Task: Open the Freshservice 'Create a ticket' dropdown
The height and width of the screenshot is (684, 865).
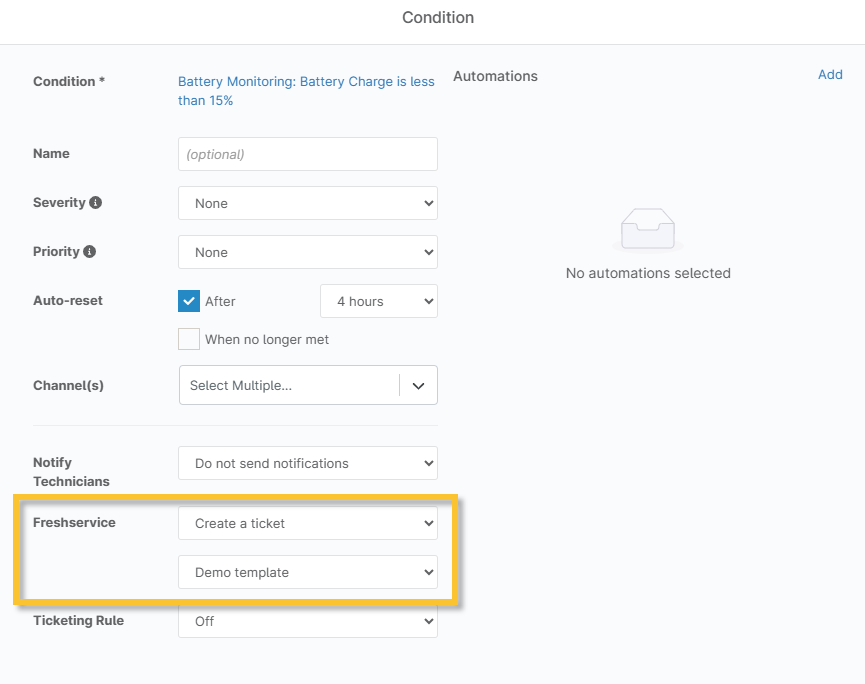Action: [x=307, y=523]
